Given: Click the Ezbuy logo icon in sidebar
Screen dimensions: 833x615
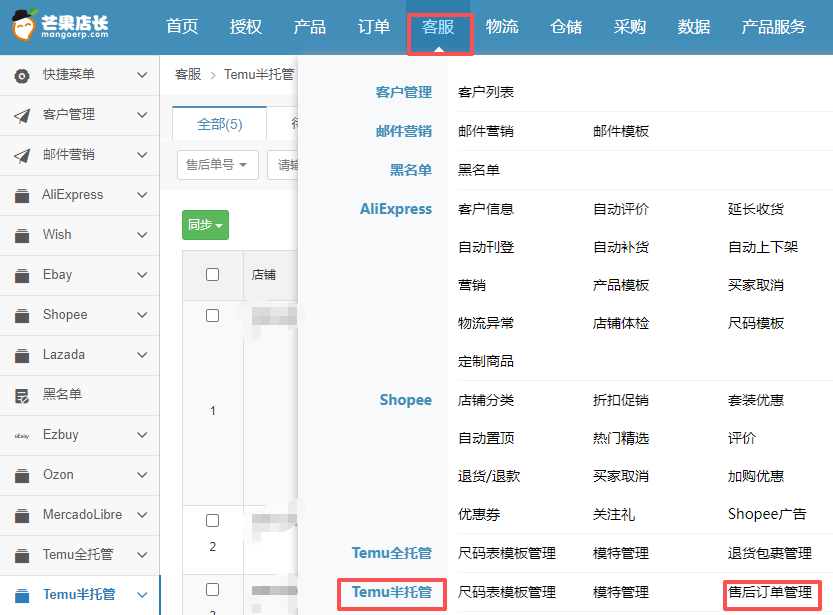Looking at the screenshot, I should pyautogui.click(x=22, y=435).
